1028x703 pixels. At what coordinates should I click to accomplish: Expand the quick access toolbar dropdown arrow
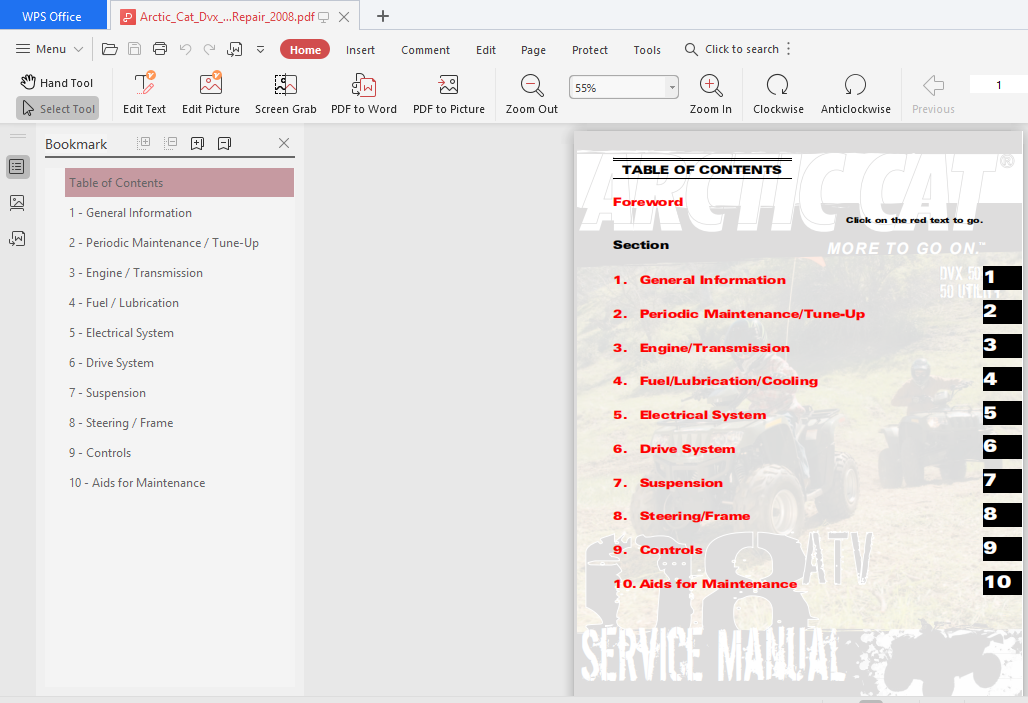pyautogui.click(x=260, y=50)
